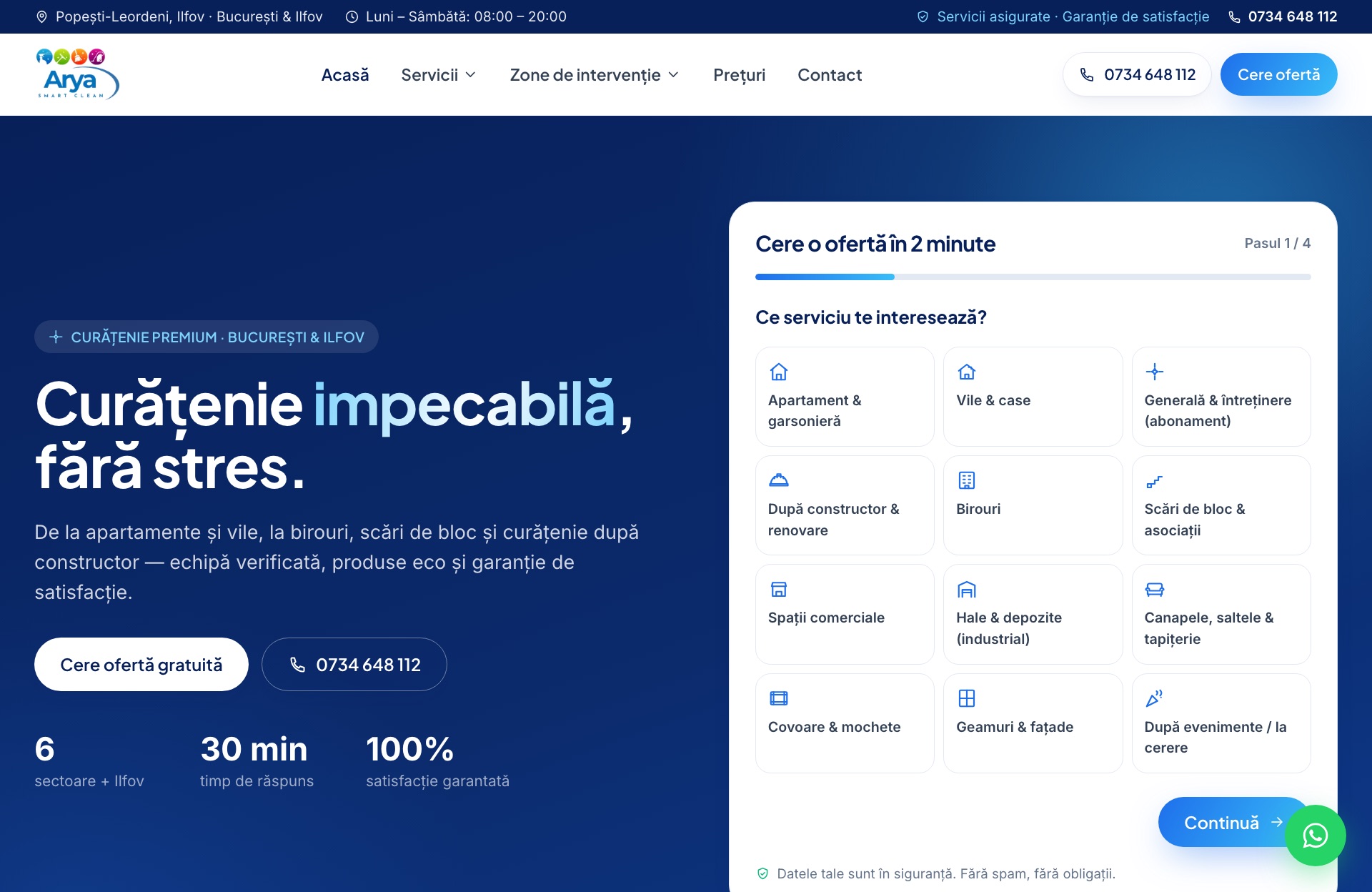Open the Servicii menu label
This screenshot has width=1372, height=892.
pyautogui.click(x=429, y=75)
